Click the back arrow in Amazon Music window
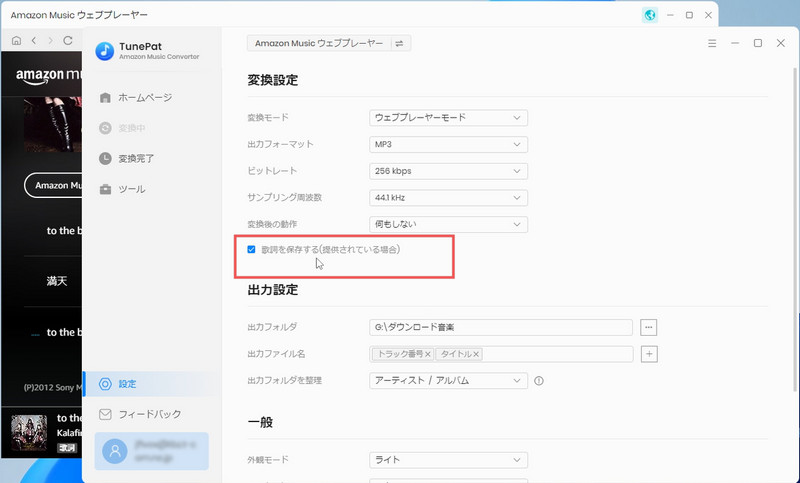Image resolution: width=800 pixels, height=483 pixels. pyautogui.click(x=34, y=40)
